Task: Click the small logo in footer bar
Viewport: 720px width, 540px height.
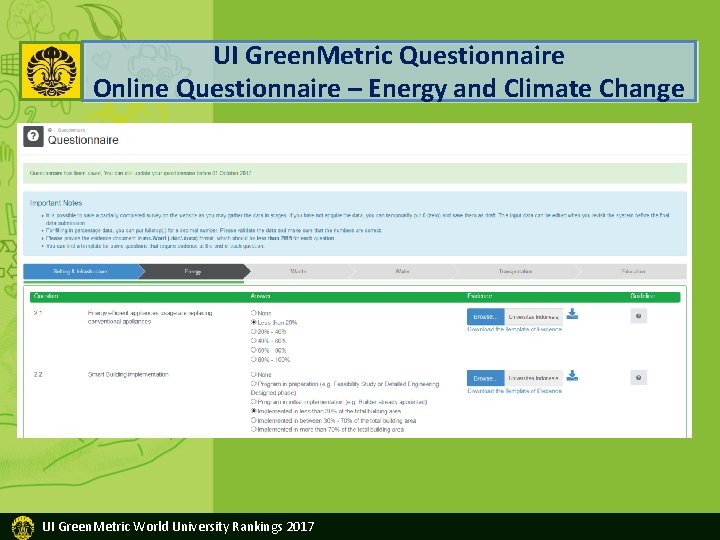Action: click(x=23, y=527)
